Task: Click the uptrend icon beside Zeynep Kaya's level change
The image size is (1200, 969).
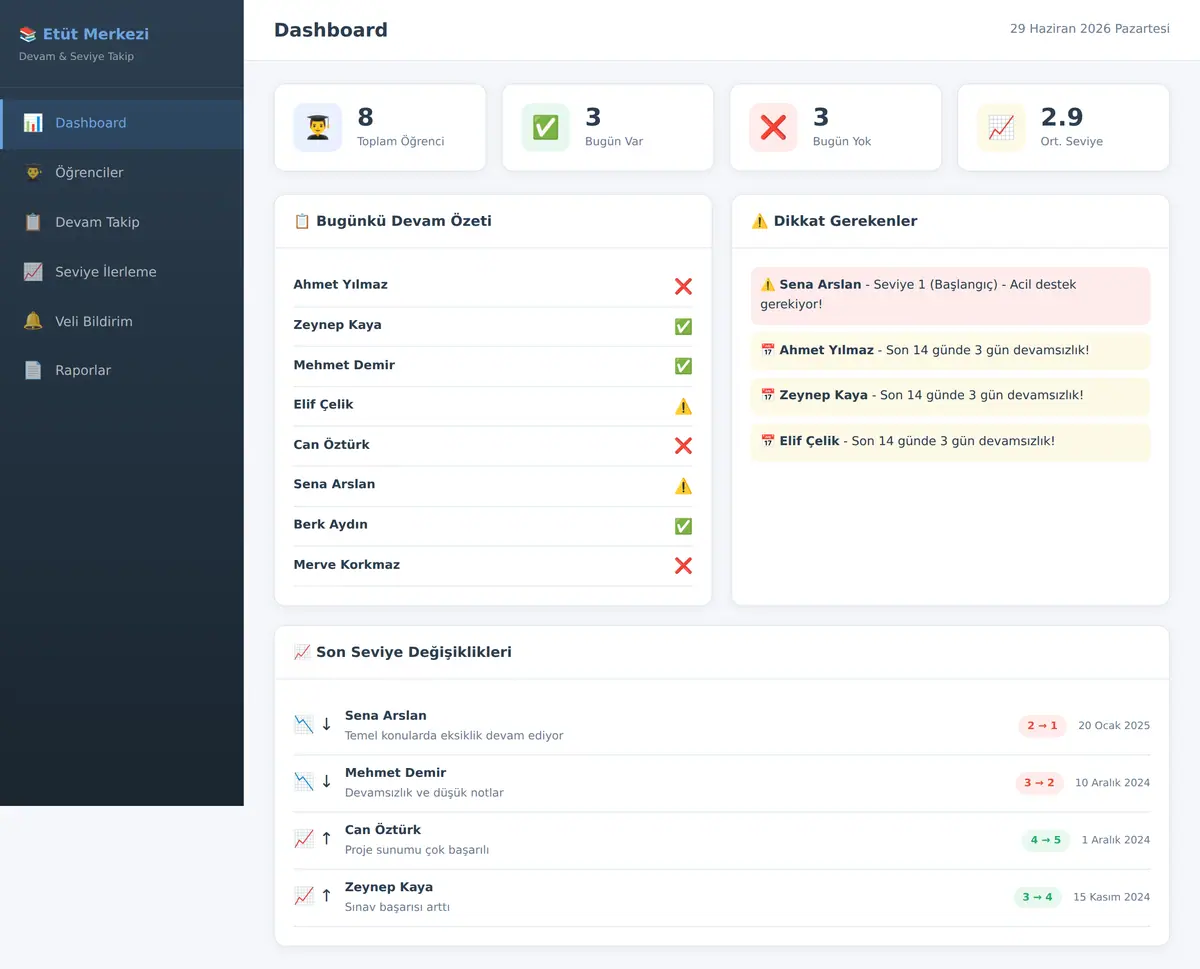Action: 304,896
